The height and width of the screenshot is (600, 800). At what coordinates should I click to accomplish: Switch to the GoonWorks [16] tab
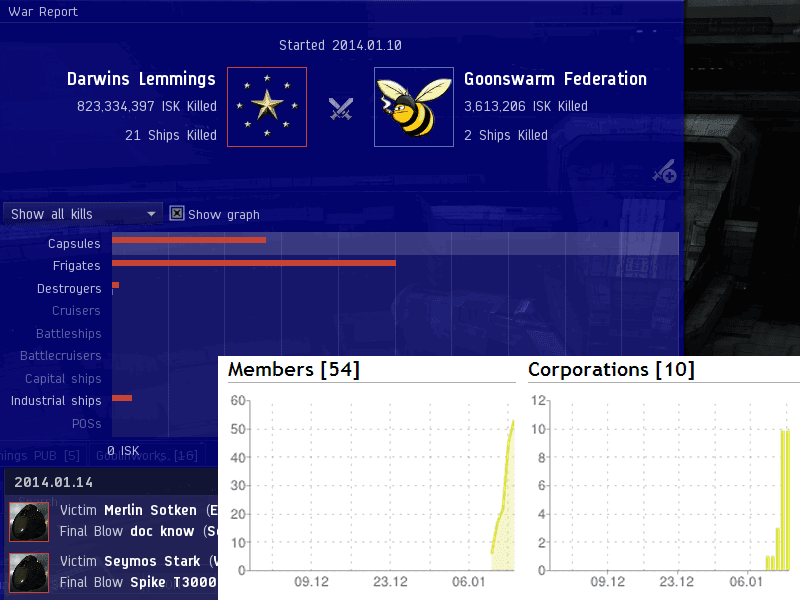147,455
